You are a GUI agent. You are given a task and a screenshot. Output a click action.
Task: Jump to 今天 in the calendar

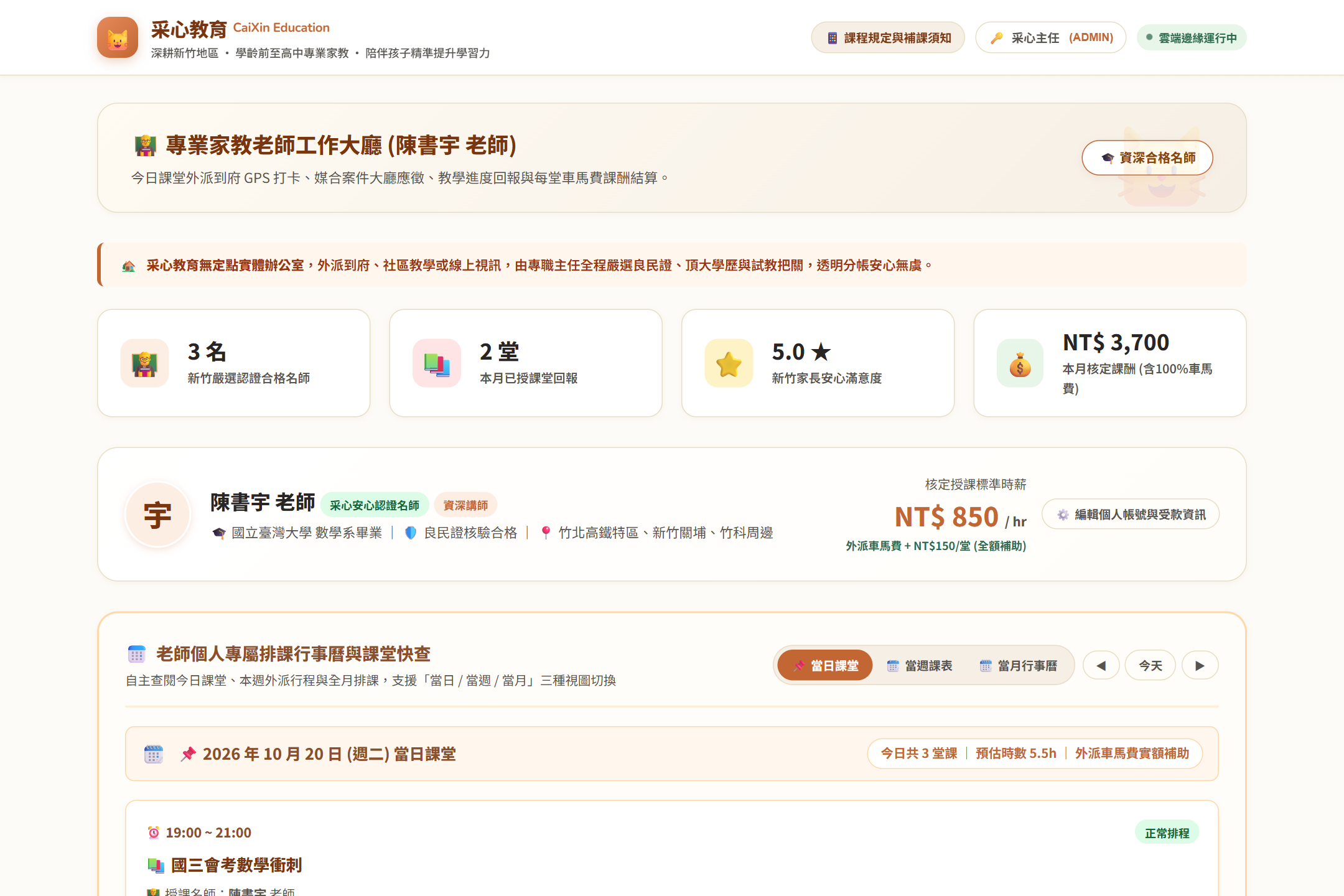tap(1150, 666)
